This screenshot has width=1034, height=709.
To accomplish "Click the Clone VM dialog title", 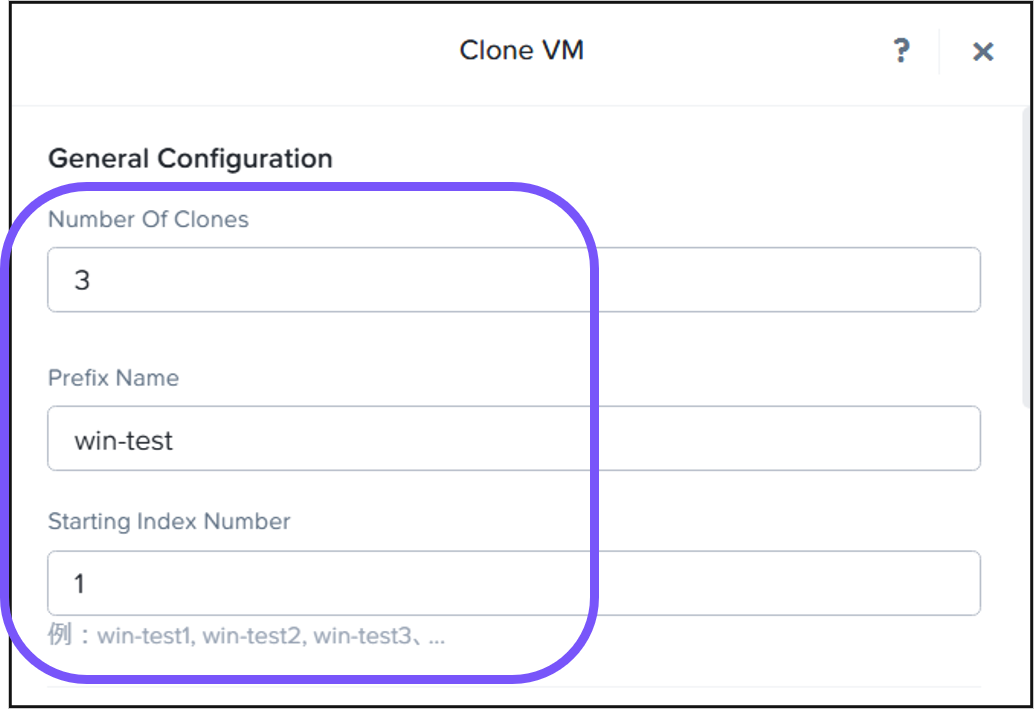I will pyautogui.click(x=521, y=50).
